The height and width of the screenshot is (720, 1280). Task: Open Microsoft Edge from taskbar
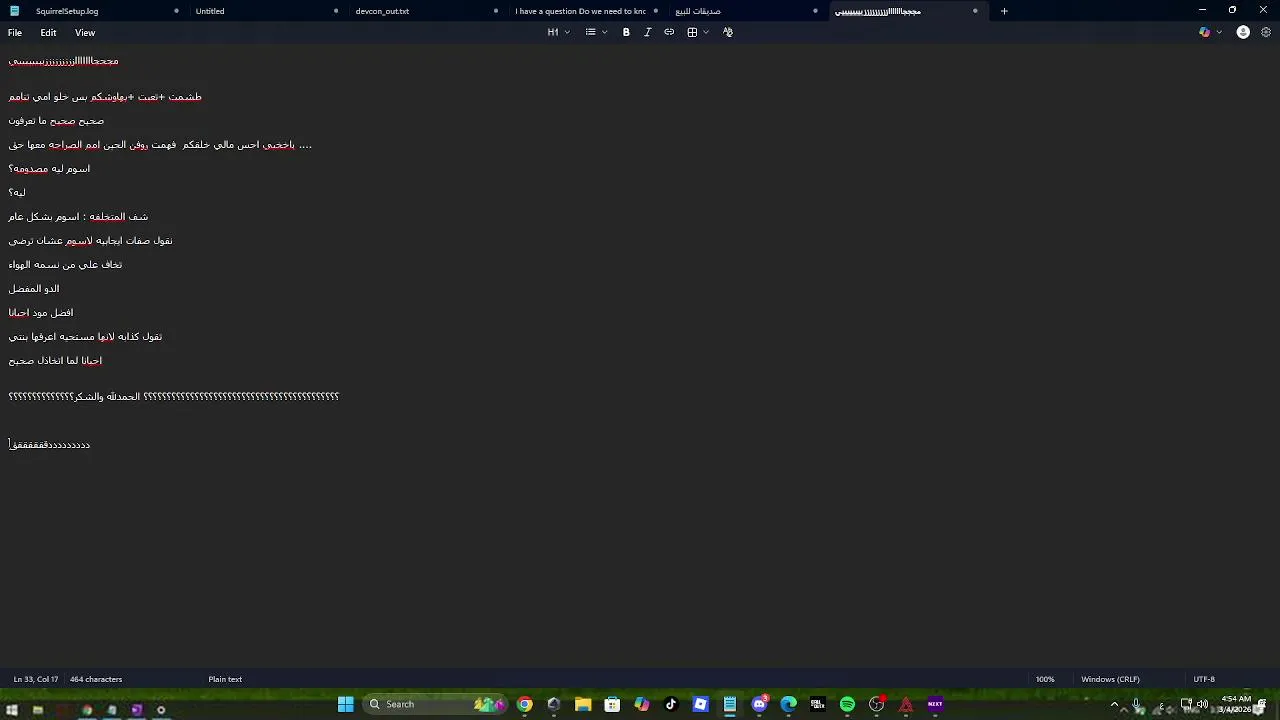point(788,704)
